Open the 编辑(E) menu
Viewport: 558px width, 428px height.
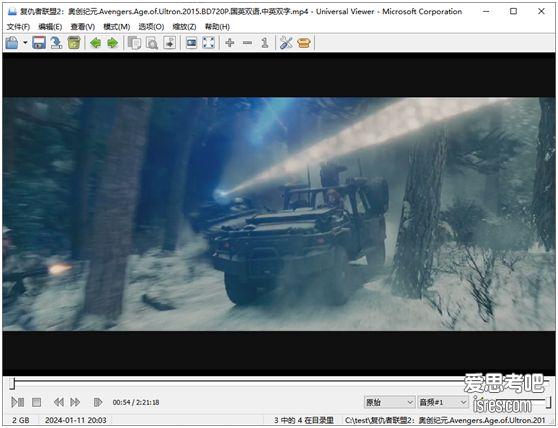tap(50, 27)
